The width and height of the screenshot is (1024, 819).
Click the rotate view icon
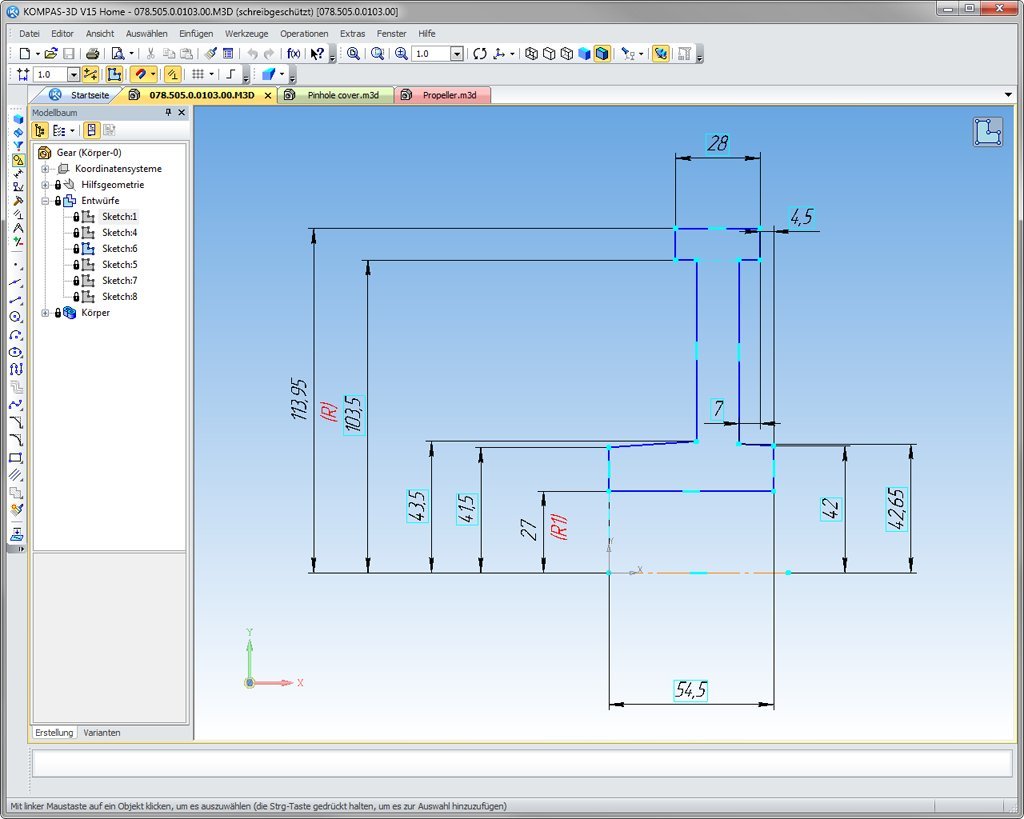[480, 54]
